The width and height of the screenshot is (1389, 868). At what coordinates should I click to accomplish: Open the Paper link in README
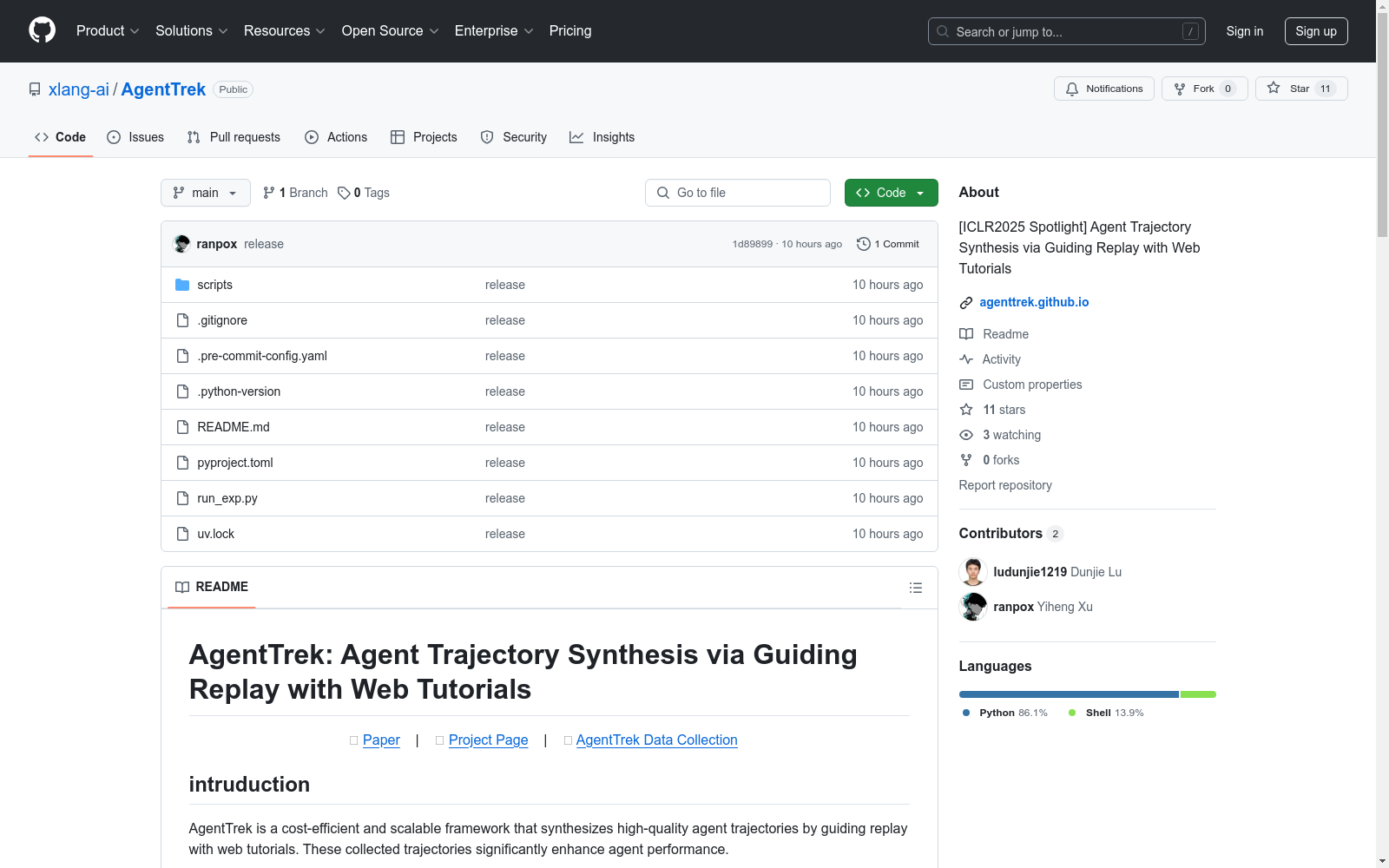381,740
